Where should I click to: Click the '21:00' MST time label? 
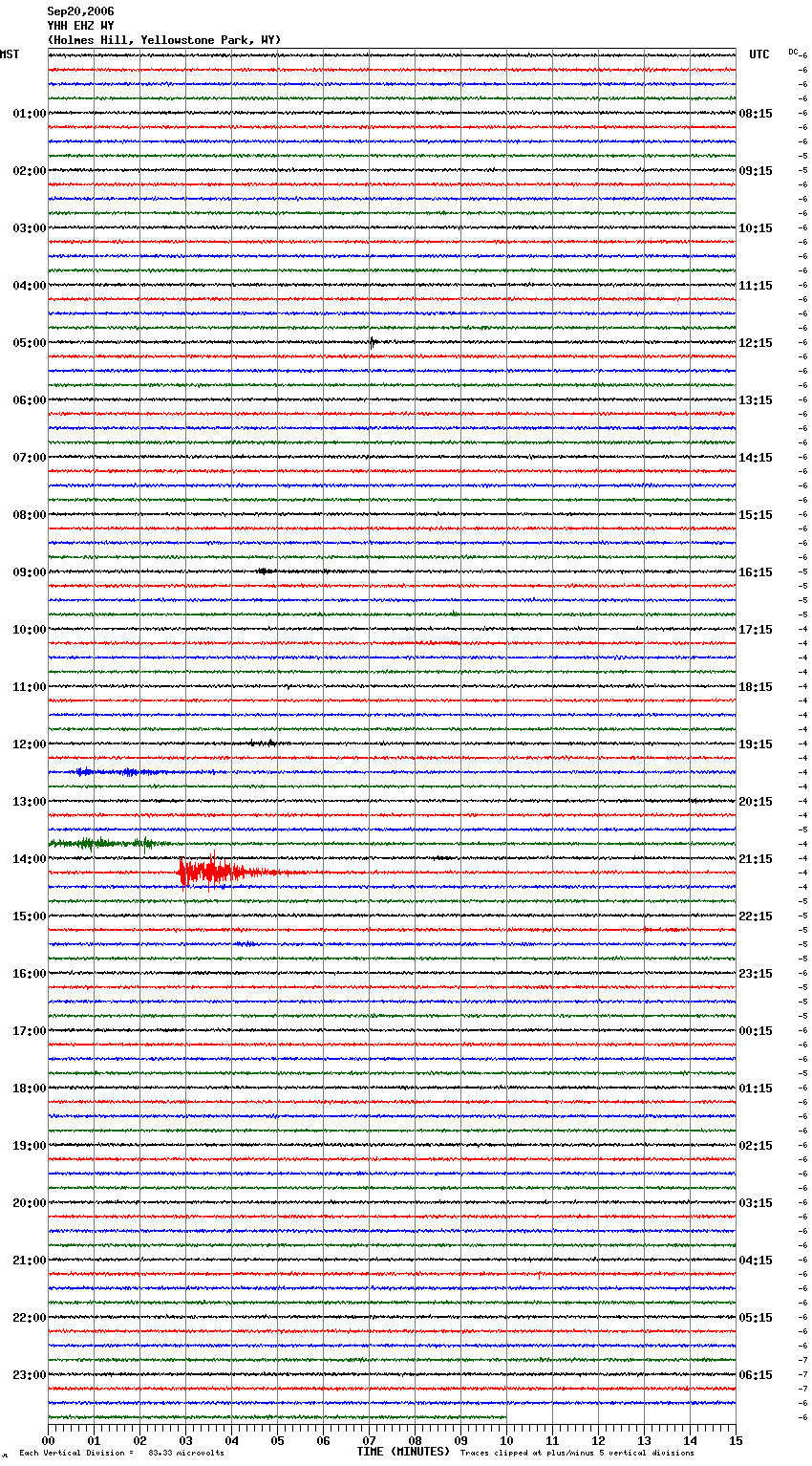(30, 1261)
